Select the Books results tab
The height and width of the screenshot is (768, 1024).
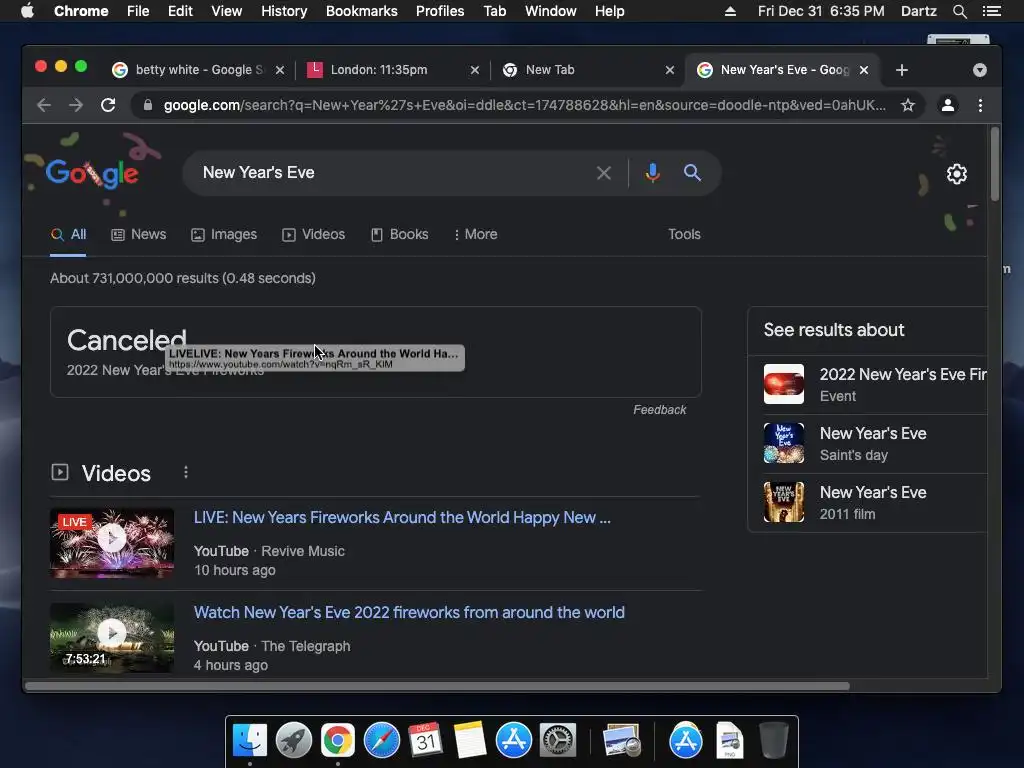pos(399,234)
